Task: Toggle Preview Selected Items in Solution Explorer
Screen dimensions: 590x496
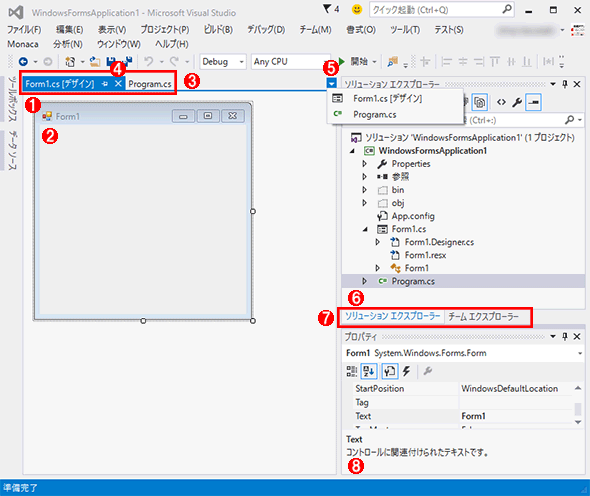Action: click(534, 102)
